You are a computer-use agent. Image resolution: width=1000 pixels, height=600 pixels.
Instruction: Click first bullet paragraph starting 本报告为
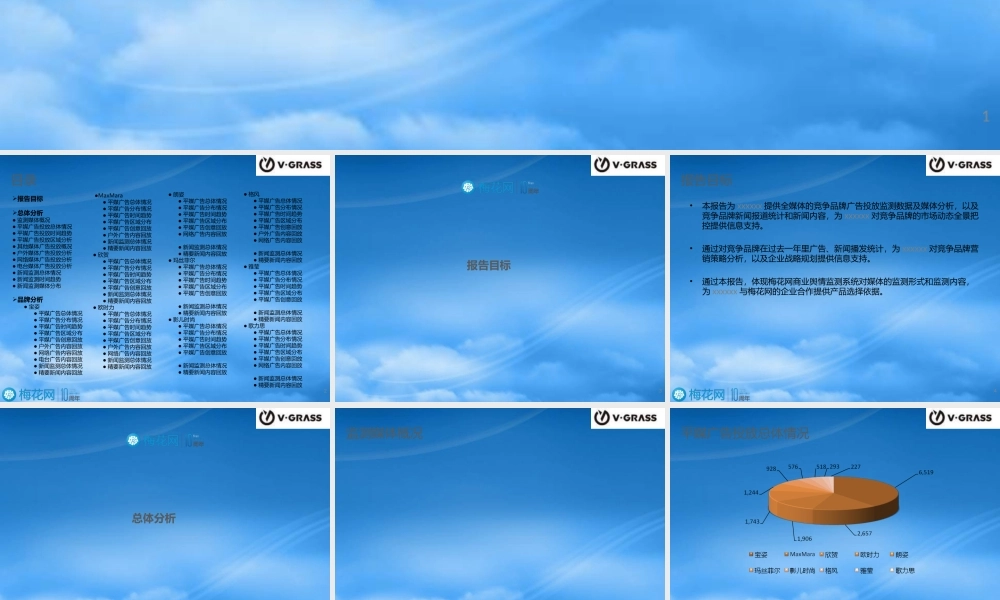click(839, 216)
